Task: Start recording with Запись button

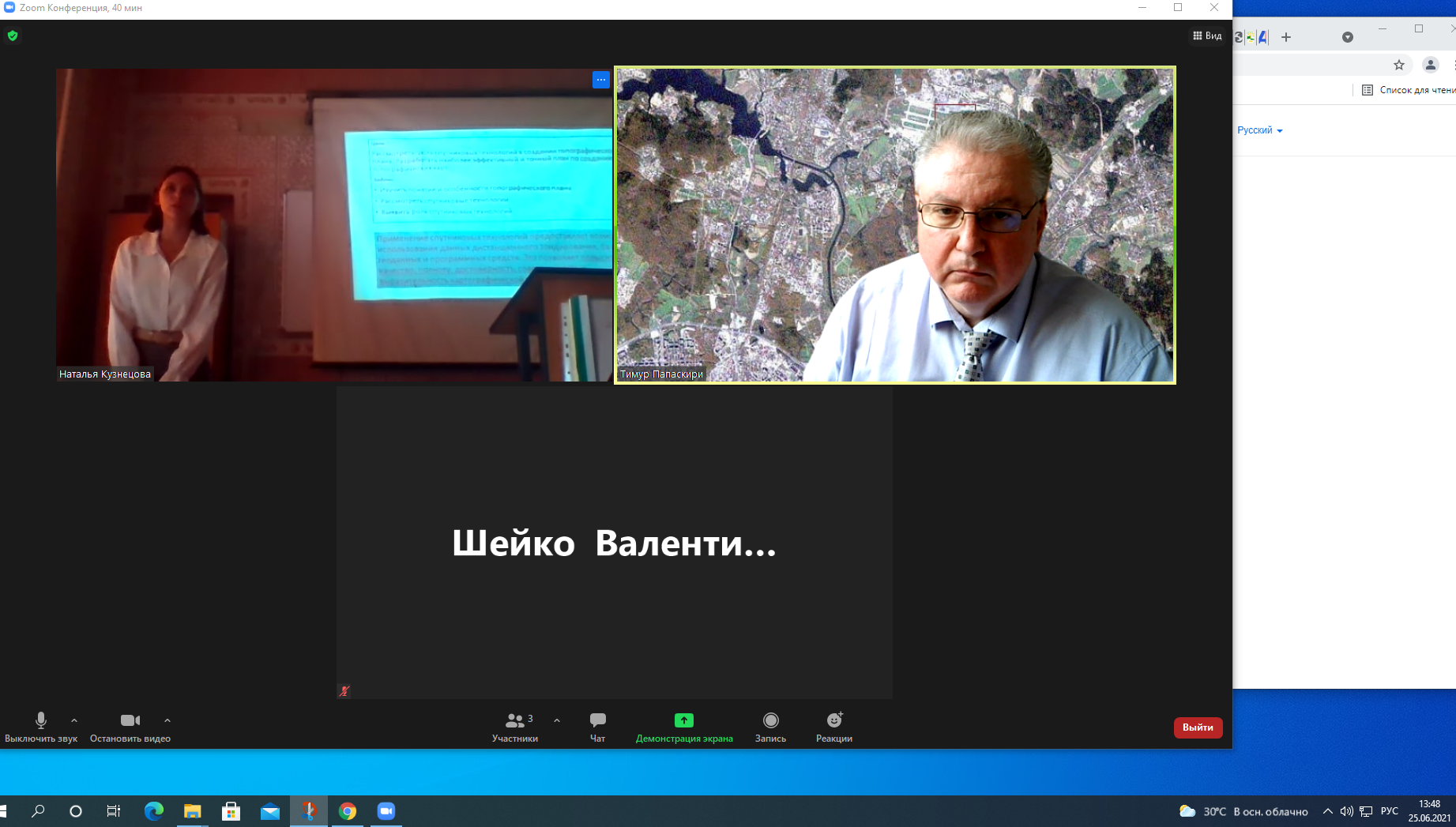Action: tap(770, 727)
